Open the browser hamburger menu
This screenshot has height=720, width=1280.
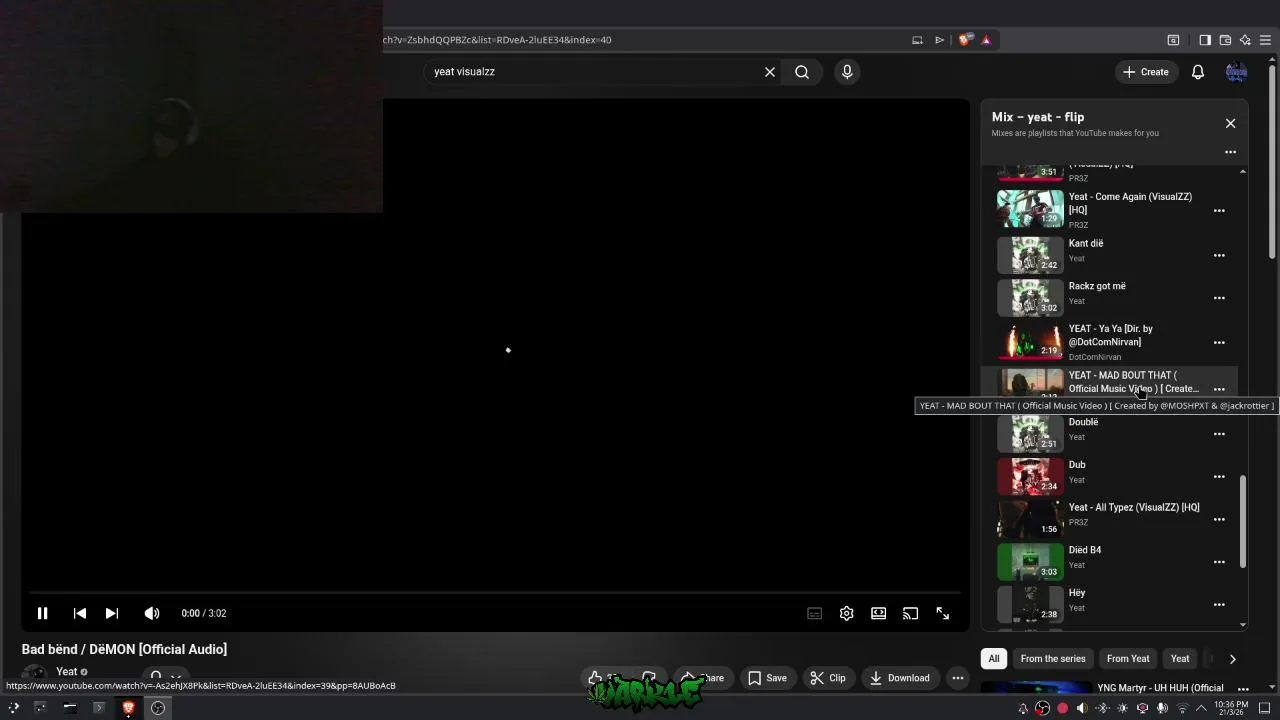(1265, 40)
